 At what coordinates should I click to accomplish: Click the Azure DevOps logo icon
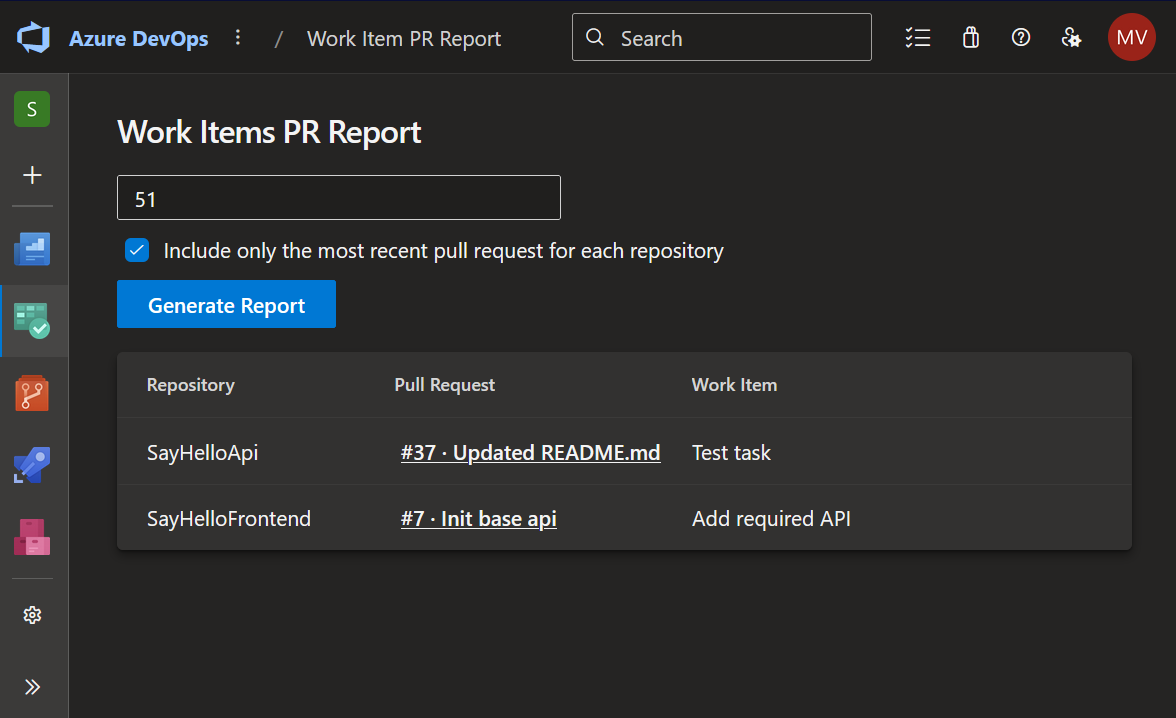click(x=34, y=38)
